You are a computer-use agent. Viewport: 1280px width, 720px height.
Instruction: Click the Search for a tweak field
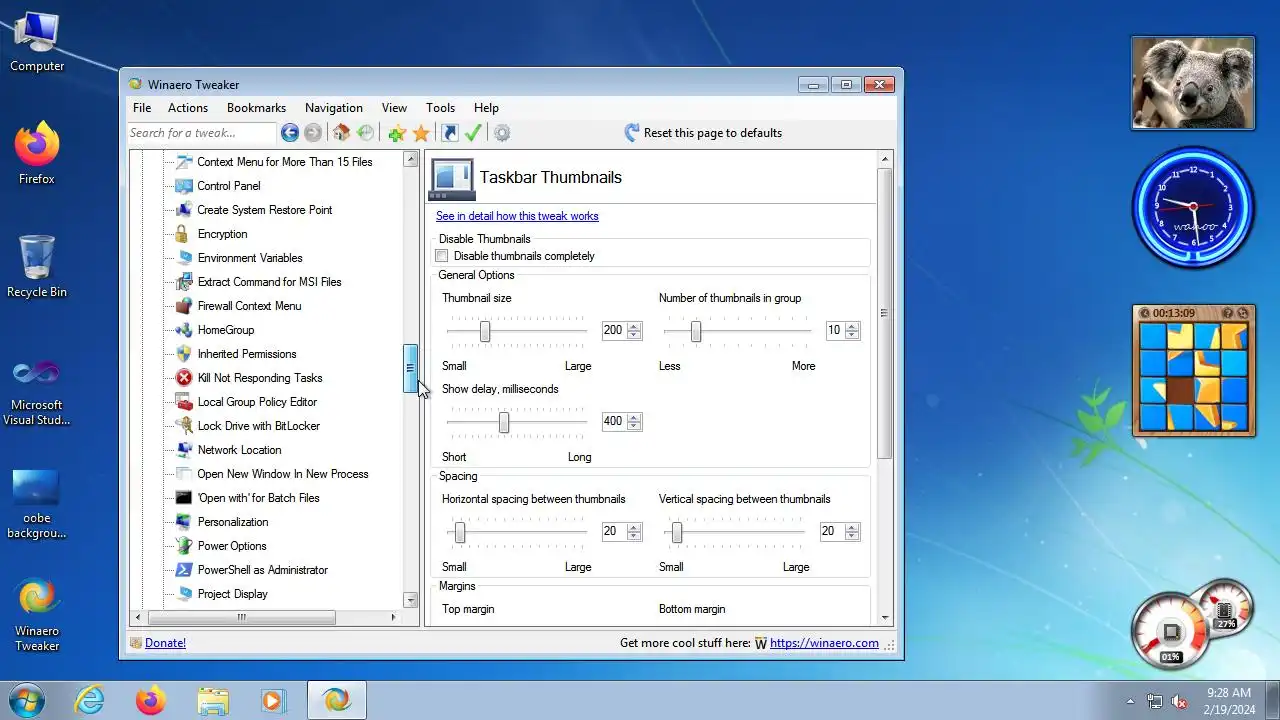201,133
